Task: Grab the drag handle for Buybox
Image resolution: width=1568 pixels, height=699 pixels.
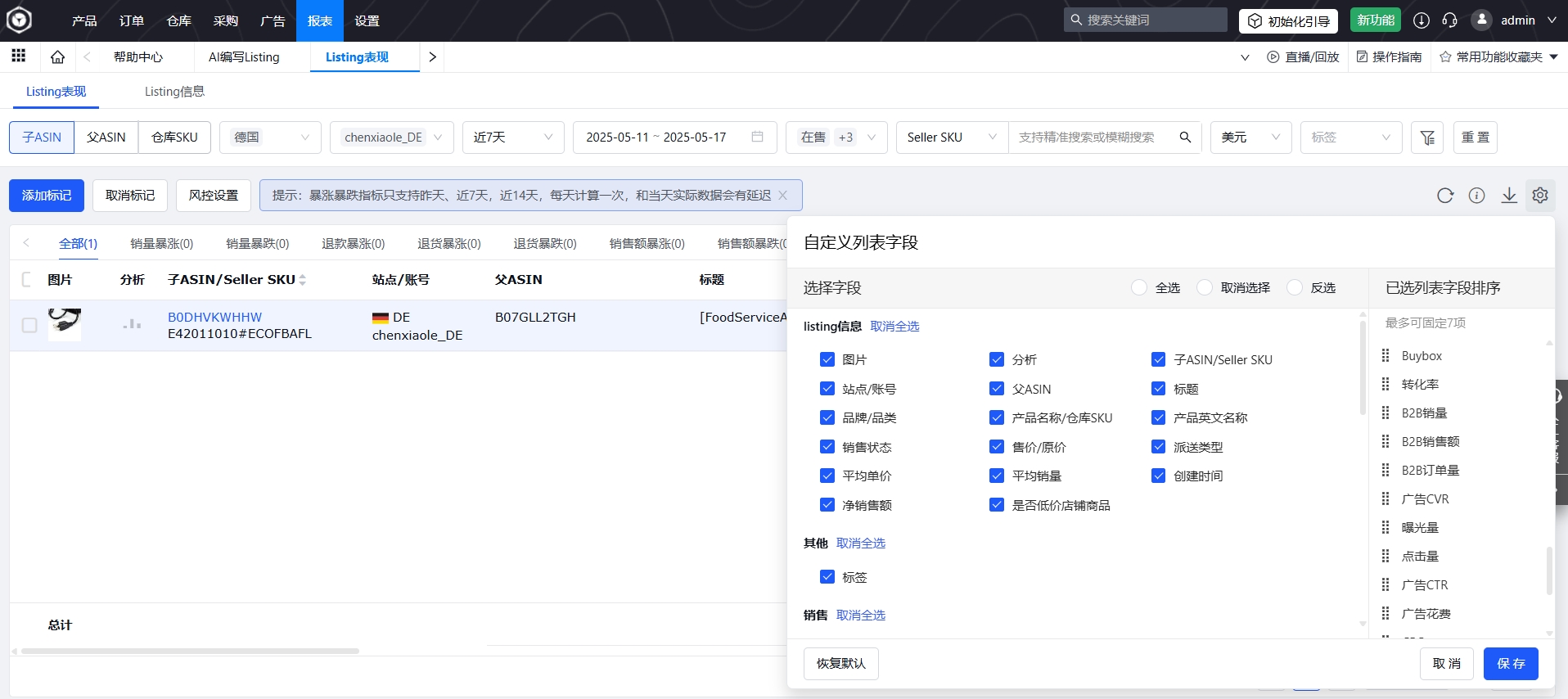Action: pos(1386,355)
